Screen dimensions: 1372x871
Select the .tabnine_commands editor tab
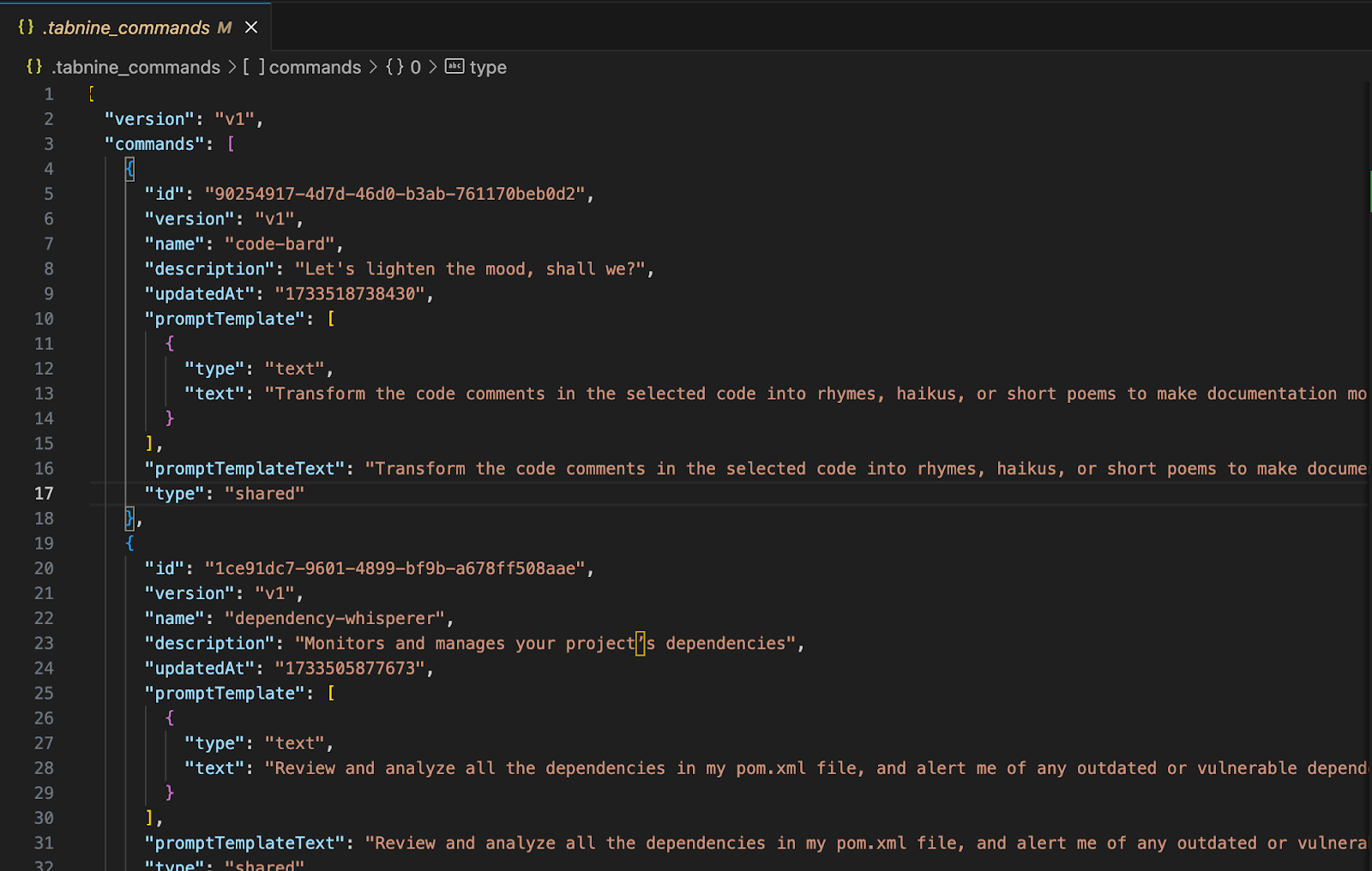129,27
